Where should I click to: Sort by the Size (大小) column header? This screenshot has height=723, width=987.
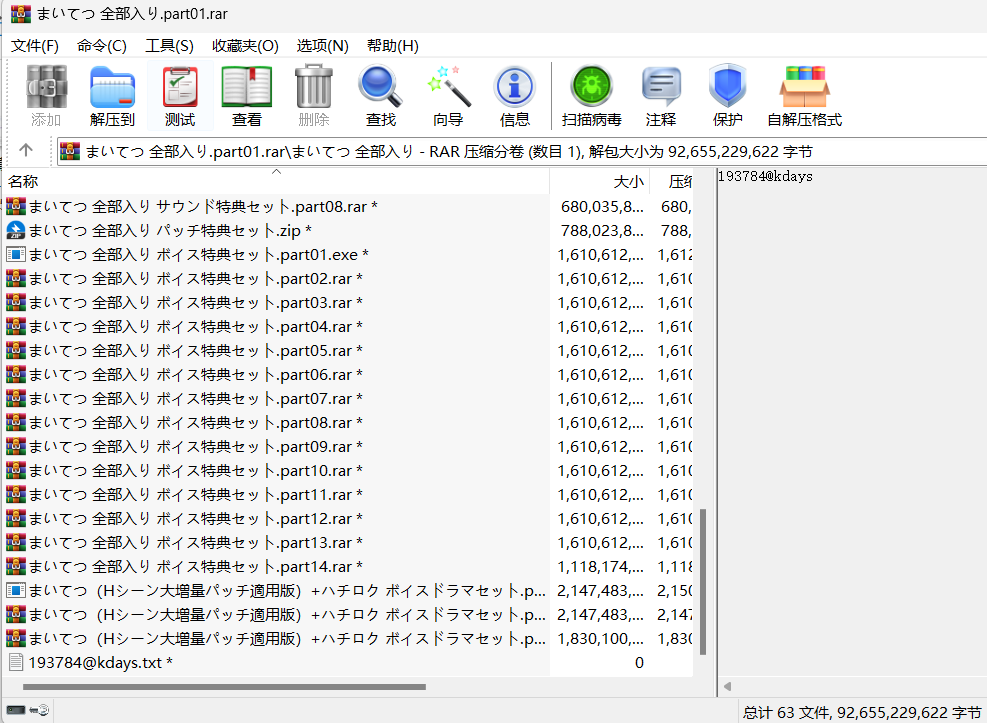click(x=627, y=182)
